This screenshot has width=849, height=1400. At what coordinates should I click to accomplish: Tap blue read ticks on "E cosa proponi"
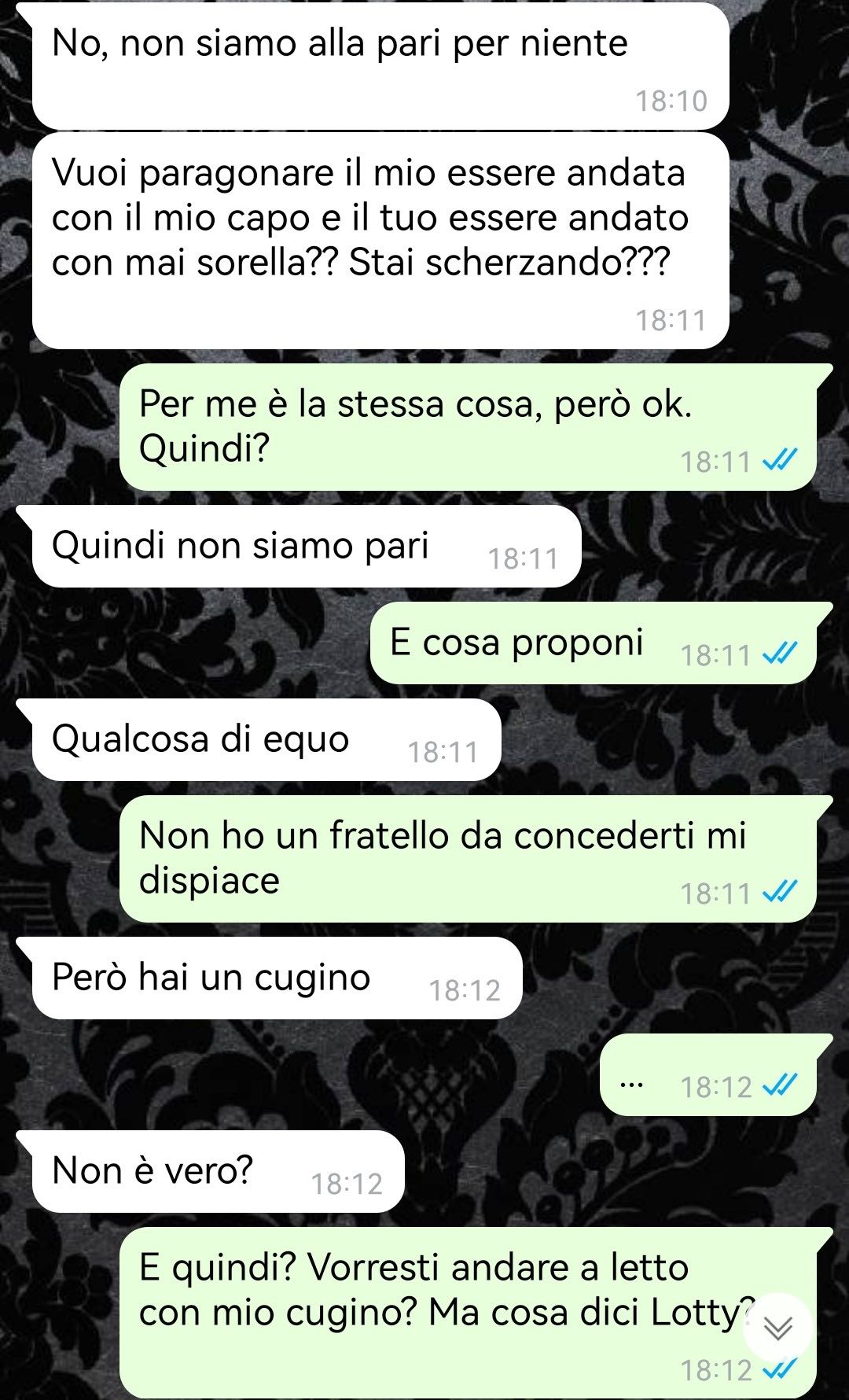point(781,654)
